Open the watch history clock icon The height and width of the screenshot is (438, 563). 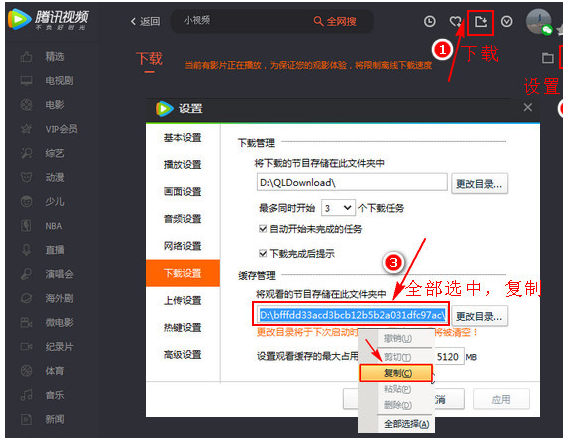click(429, 22)
